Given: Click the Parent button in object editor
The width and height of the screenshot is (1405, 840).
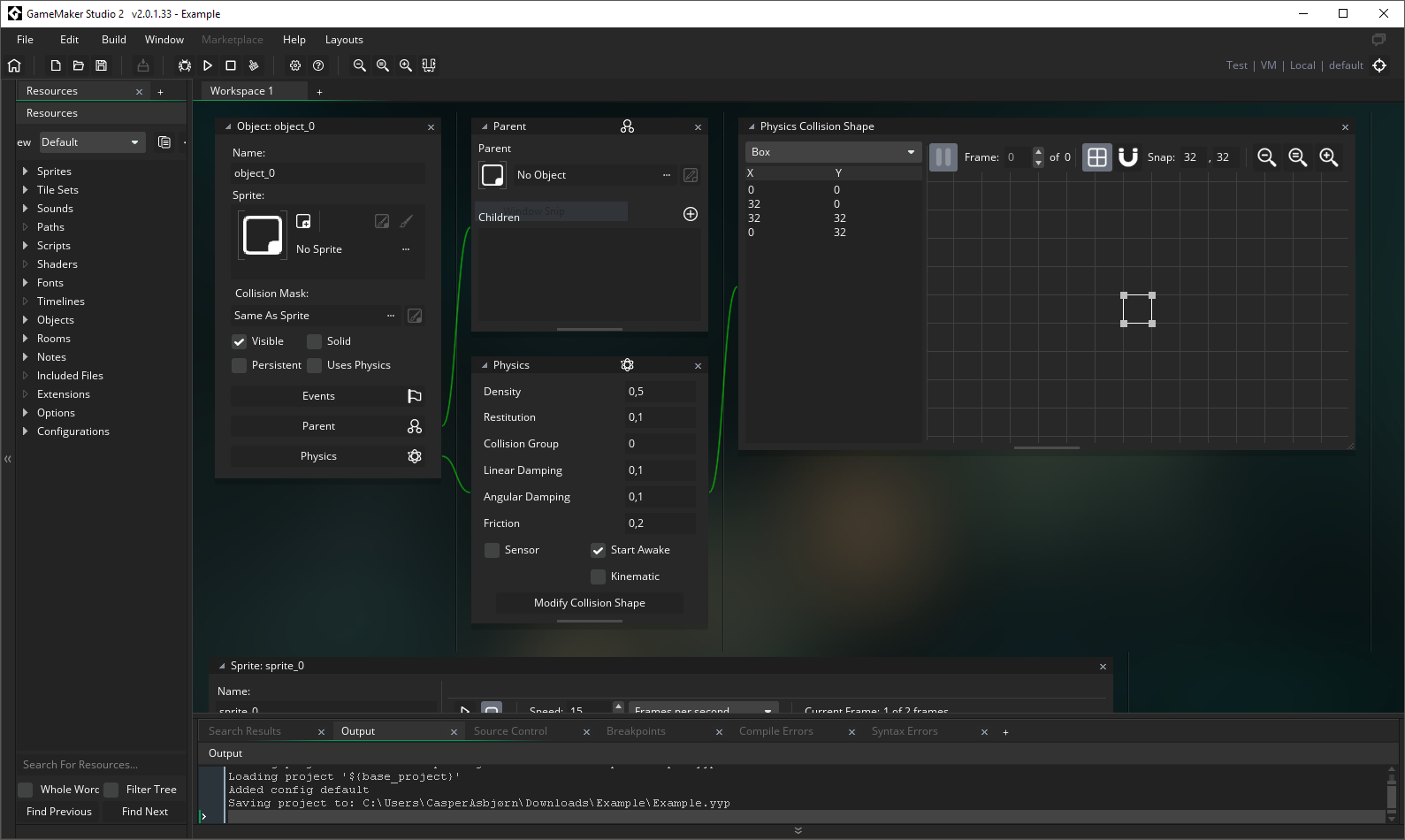Looking at the screenshot, I should coord(328,426).
